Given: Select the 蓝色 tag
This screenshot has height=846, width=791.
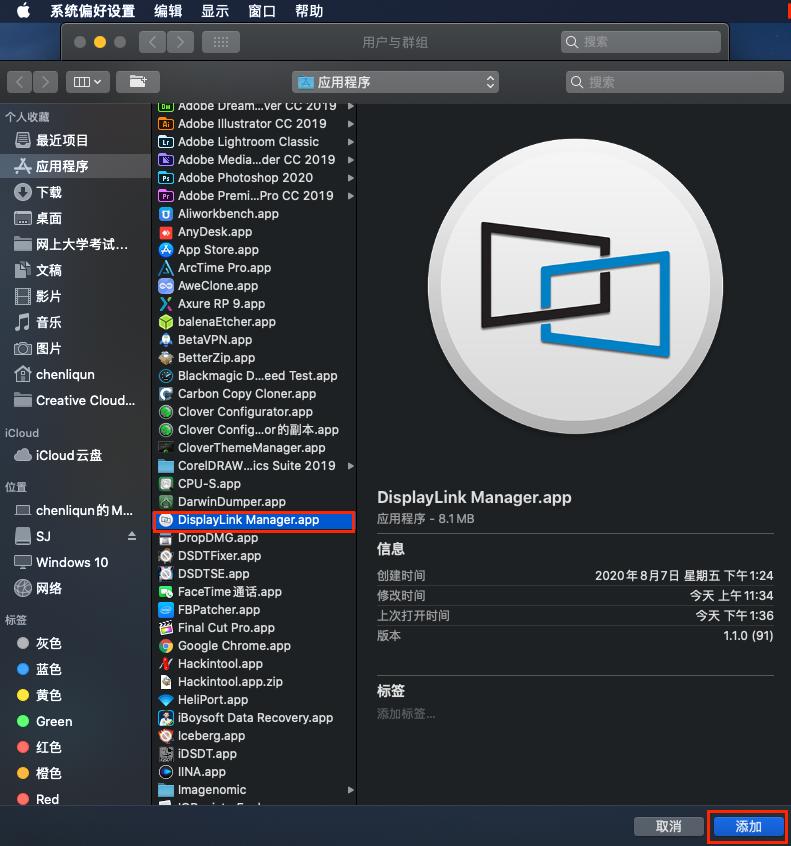Looking at the screenshot, I should pos(76,669).
